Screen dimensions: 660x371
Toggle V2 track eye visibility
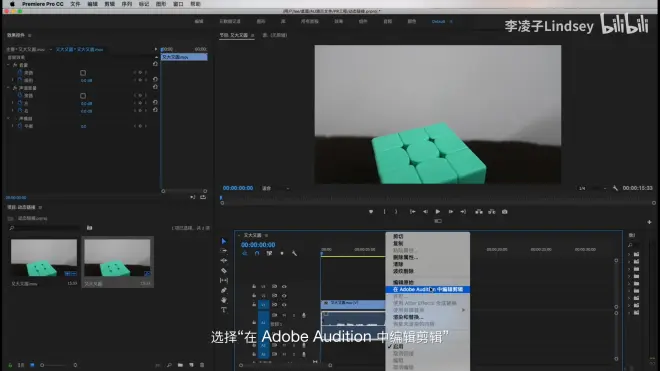(284, 296)
